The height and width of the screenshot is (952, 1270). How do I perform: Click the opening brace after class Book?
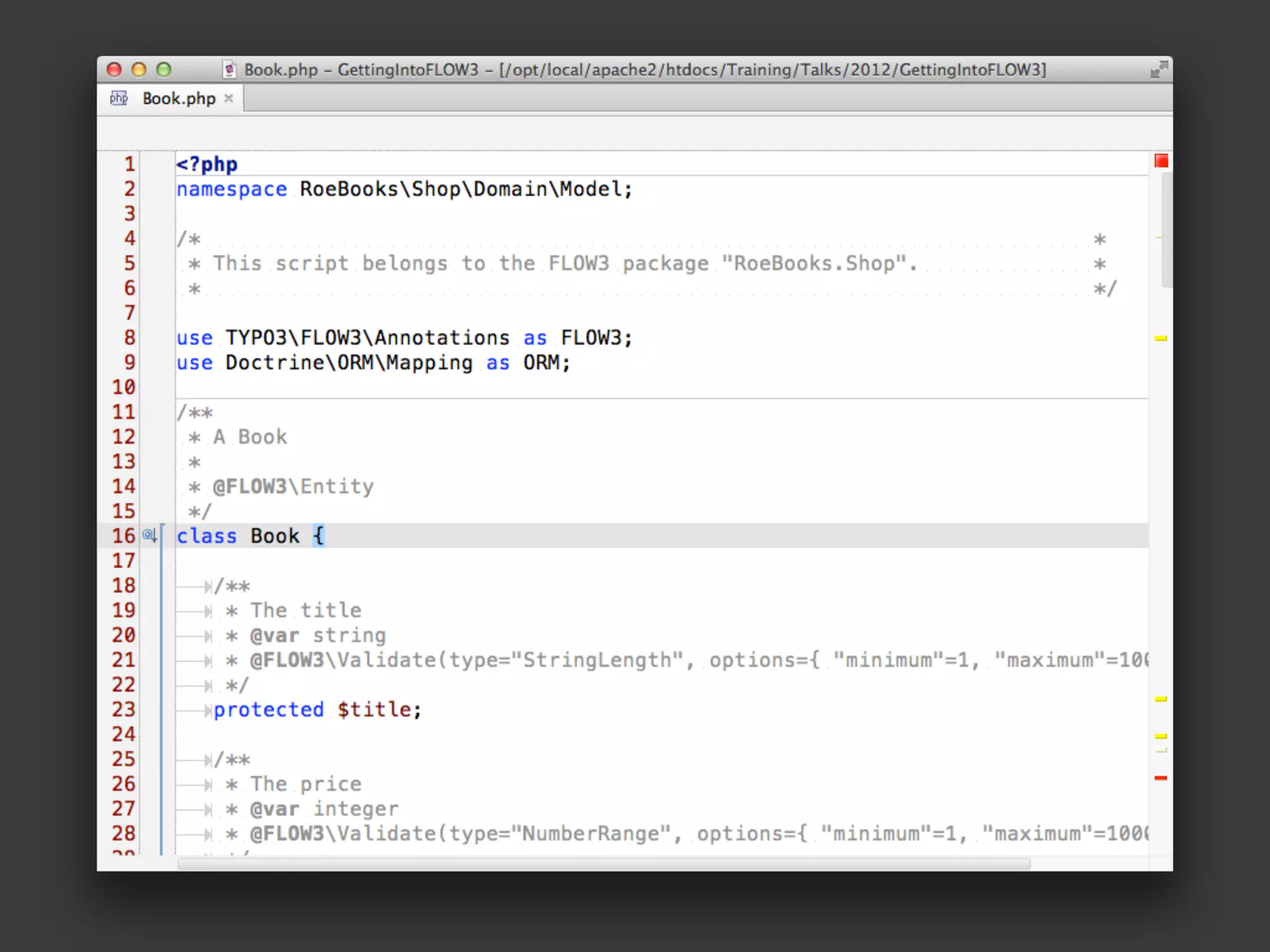[318, 535]
